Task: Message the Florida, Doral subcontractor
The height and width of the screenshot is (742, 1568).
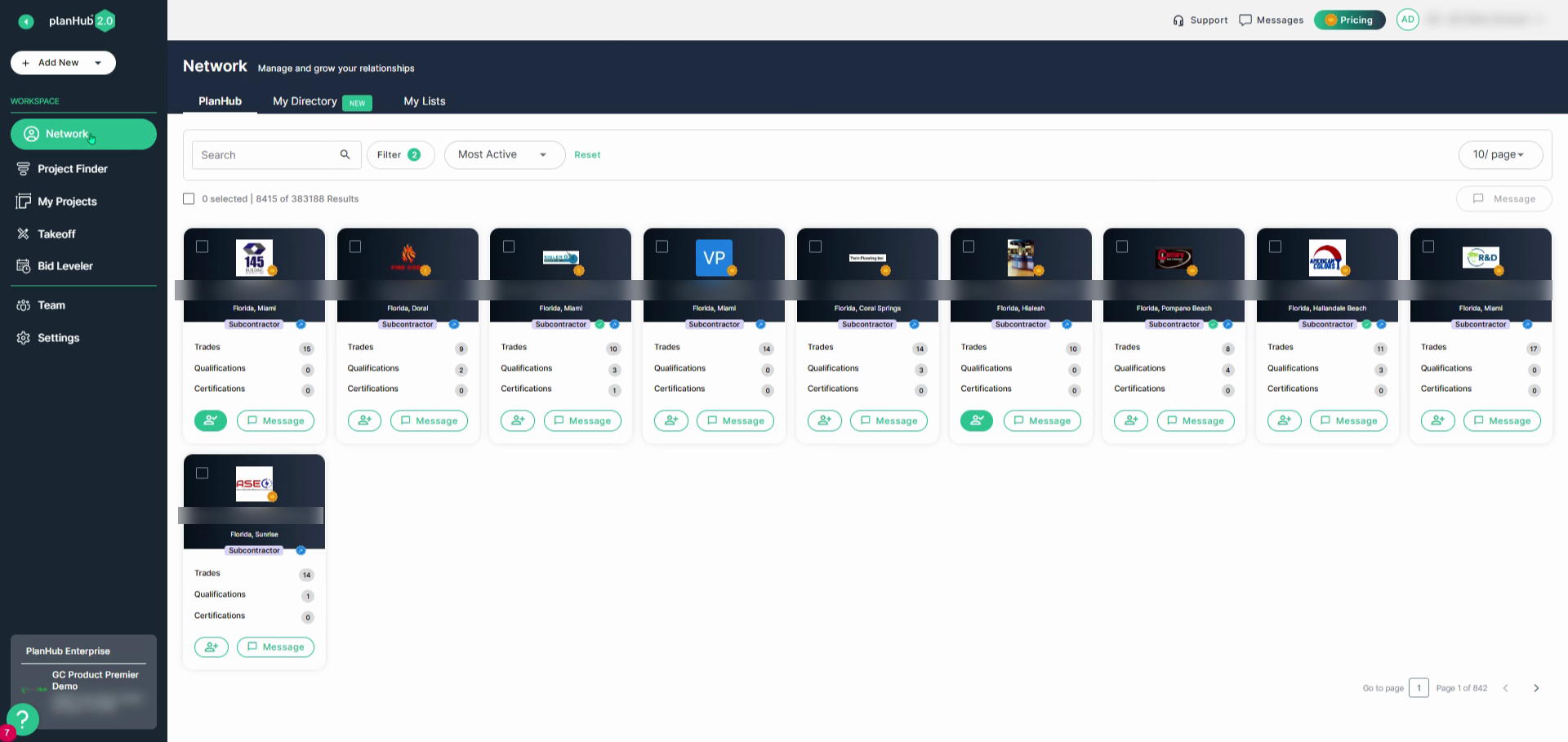Action: tap(429, 420)
